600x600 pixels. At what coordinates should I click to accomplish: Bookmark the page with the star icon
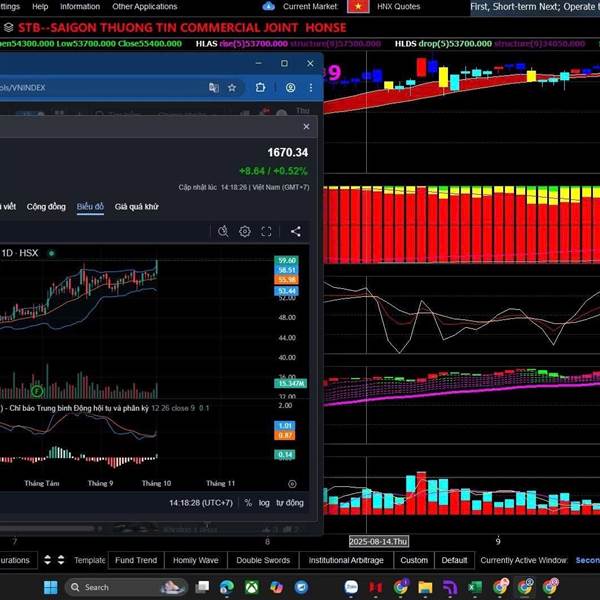coord(232,88)
